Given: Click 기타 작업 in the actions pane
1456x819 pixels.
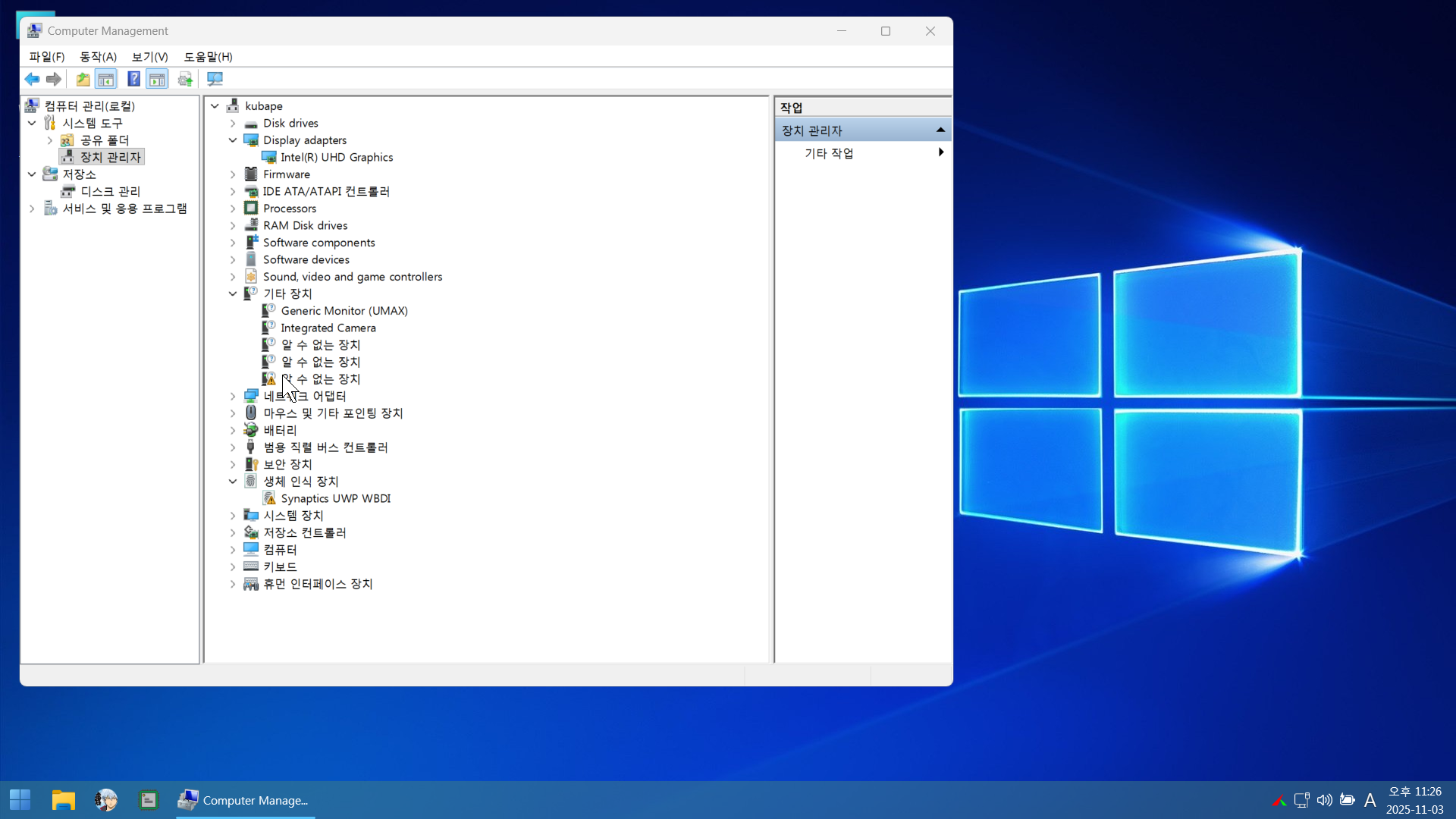Looking at the screenshot, I should pyautogui.click(x=829, y=153).
